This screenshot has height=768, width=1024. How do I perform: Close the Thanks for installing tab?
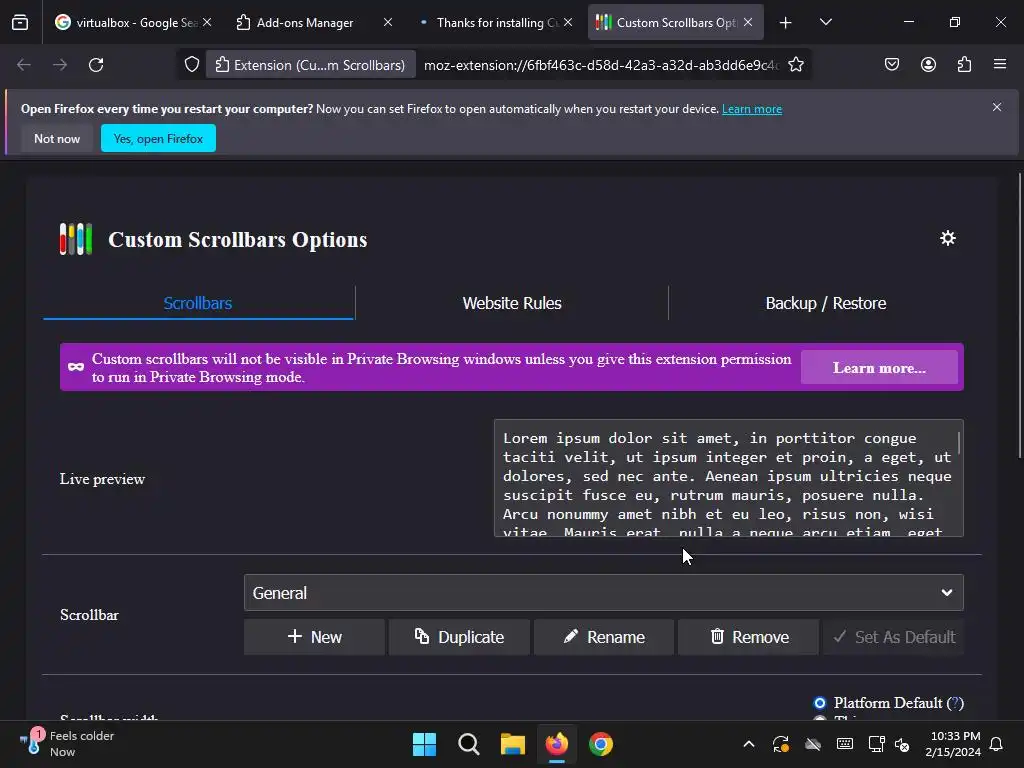[568, 22]
